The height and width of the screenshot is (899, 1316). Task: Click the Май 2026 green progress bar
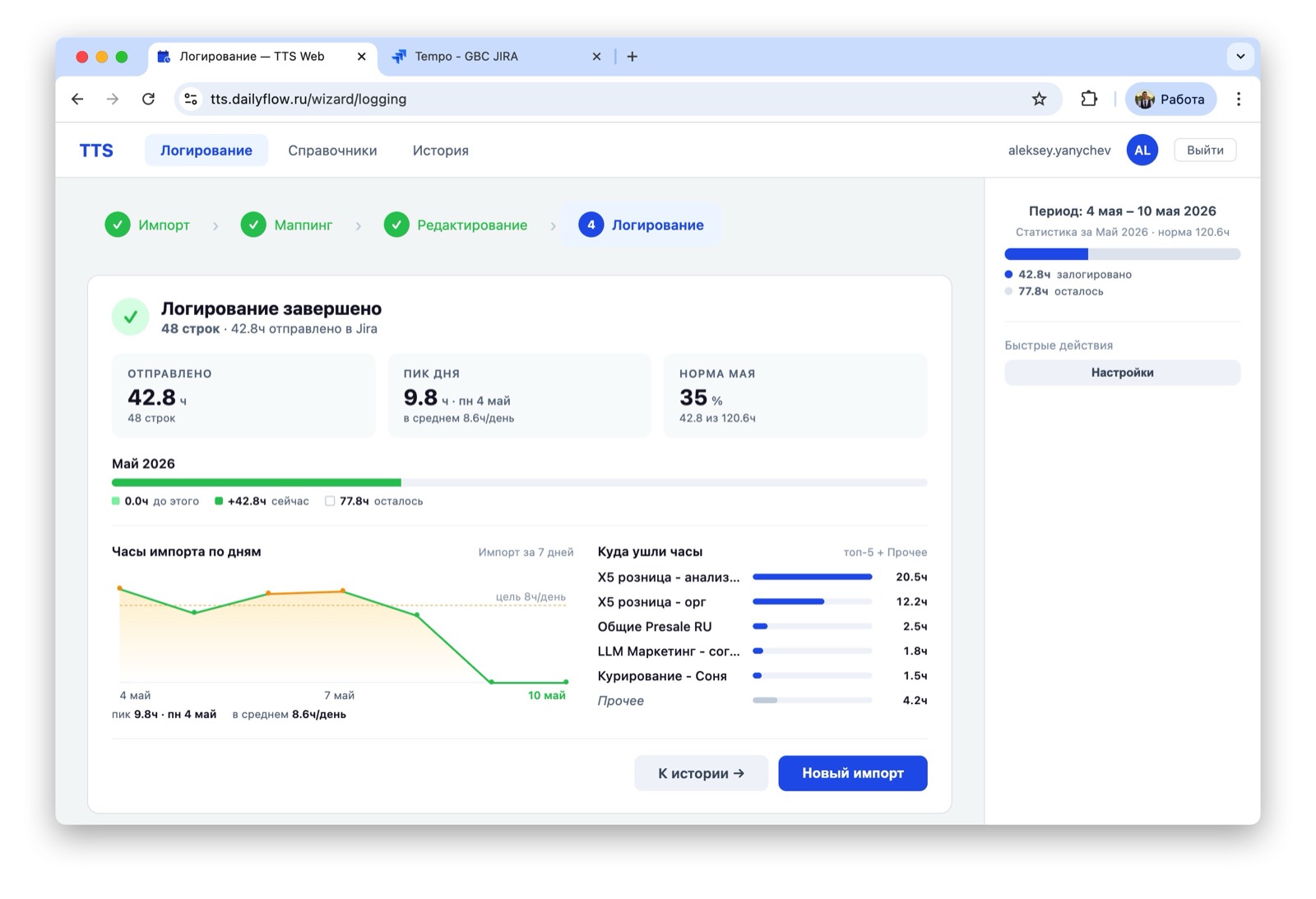(257, 483)
